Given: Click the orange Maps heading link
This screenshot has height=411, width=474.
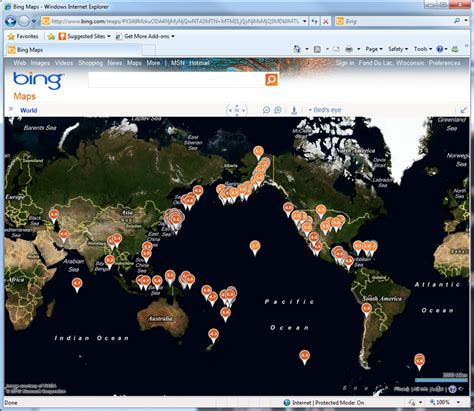Looking at the screenshot, I should (x=24, y=96).
